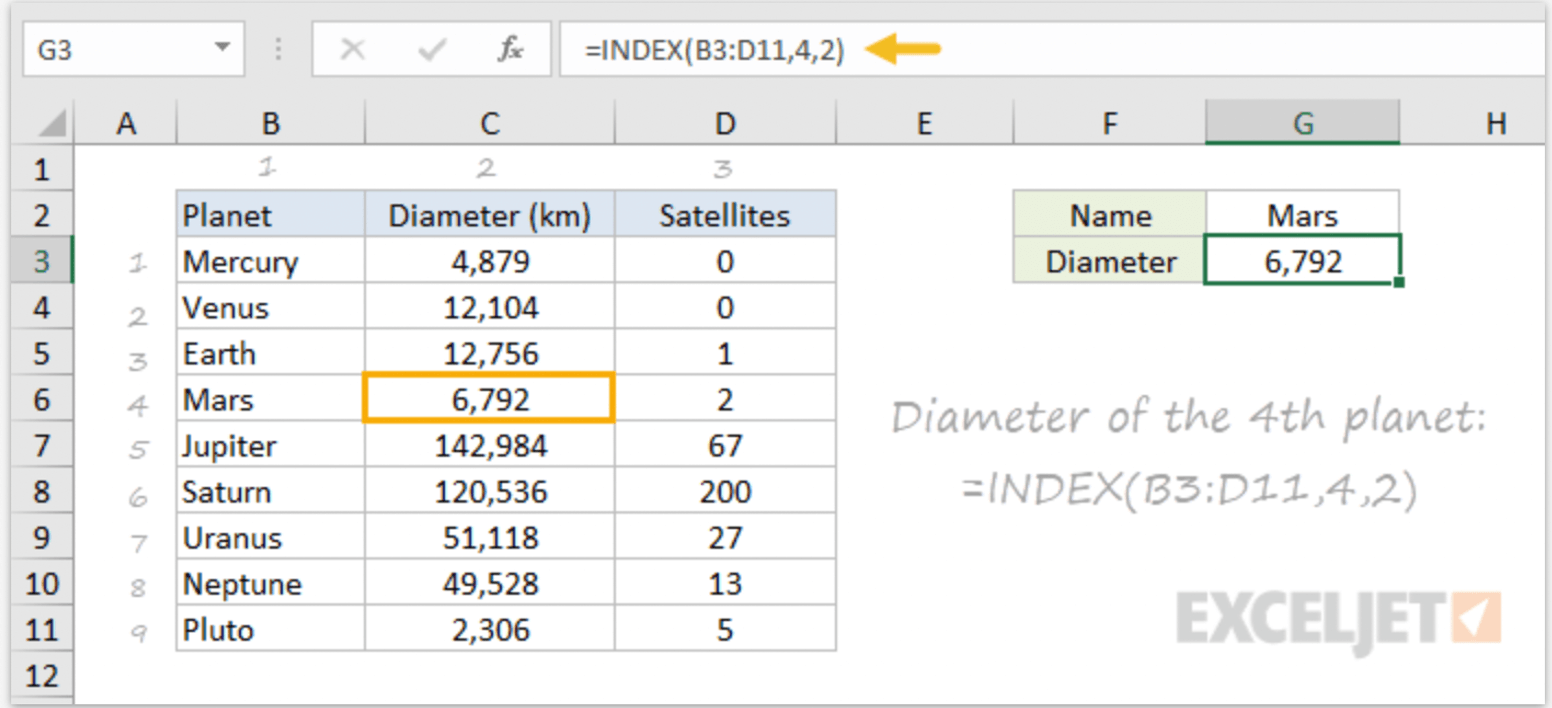Select the Neptune cell
This screenshot has width=1552, height=708.
tap(271, 584)
